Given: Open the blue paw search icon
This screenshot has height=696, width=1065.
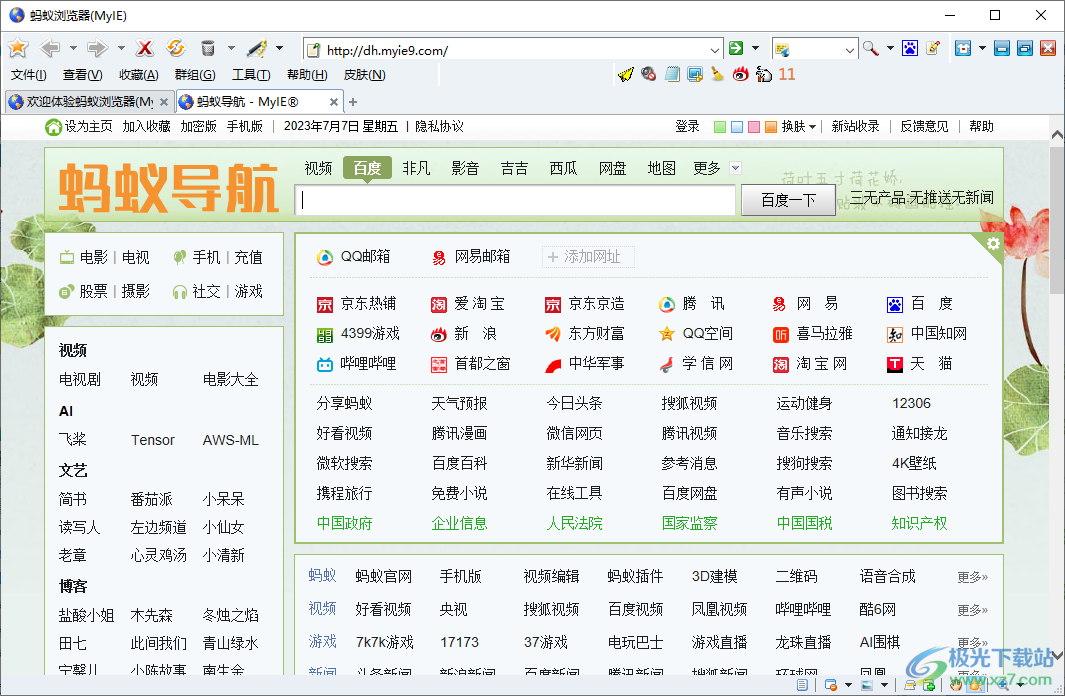Looking at the screenshot, I should (x=910, y=47).
